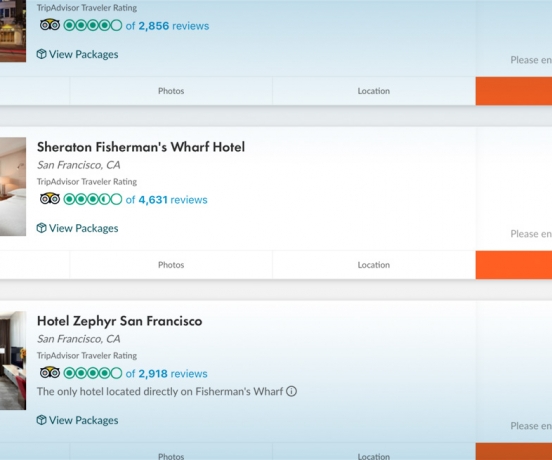Click 'TripAdvisor Traveler Rating' label in Zephyr card
This screenshot has height=460, width=552.
[x=87, y=356]
